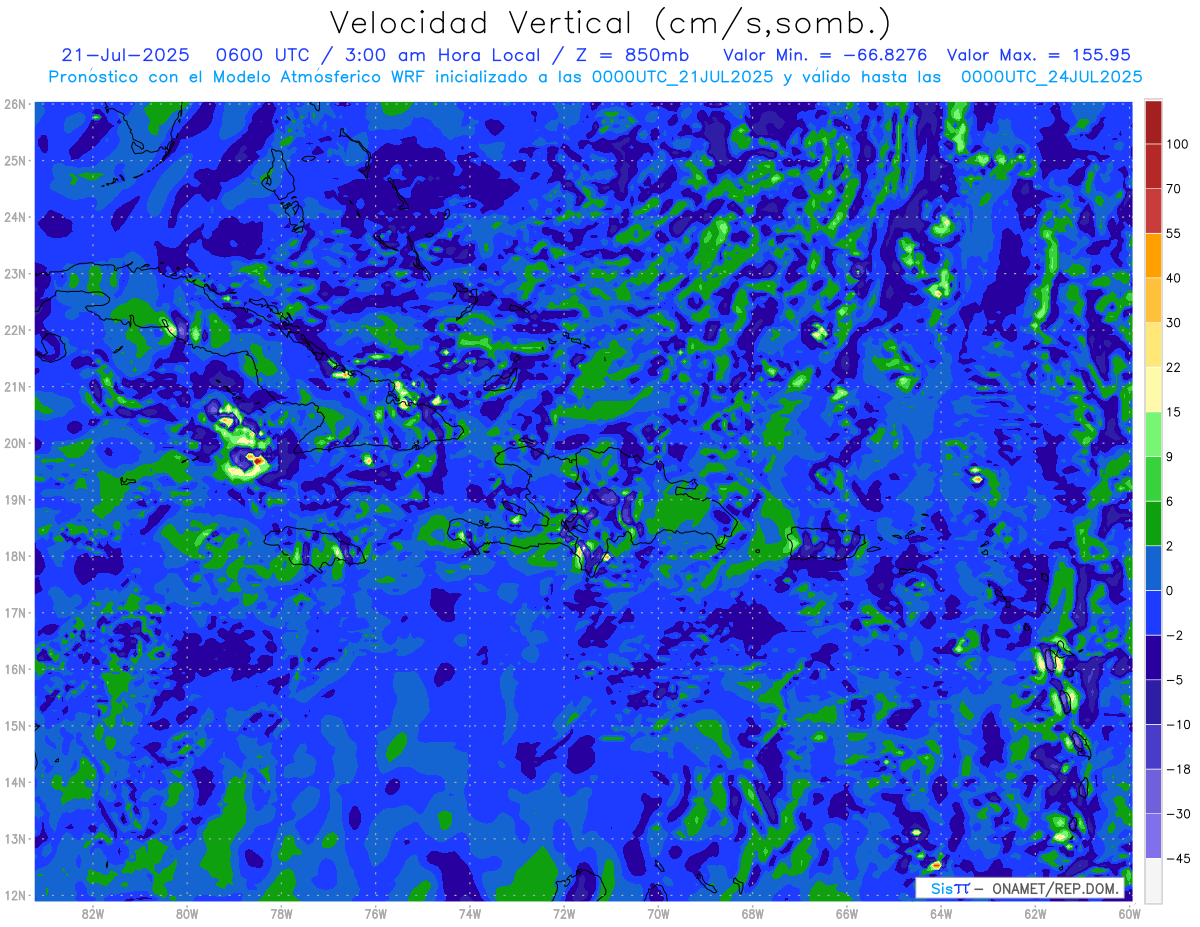Pick the pale yellow swatch between 15 and 22
The image size is (1200, 927).
(1153, 389)
